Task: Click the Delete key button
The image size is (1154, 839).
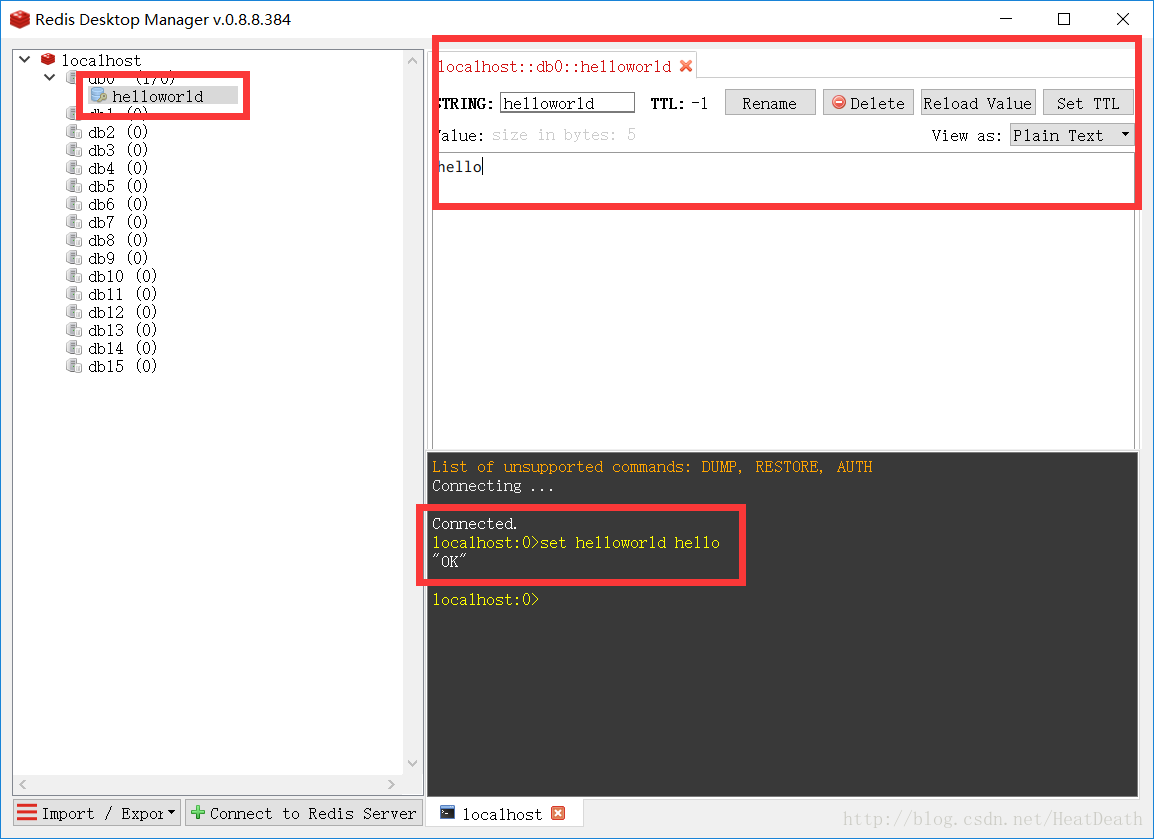Action: (868, 103)
